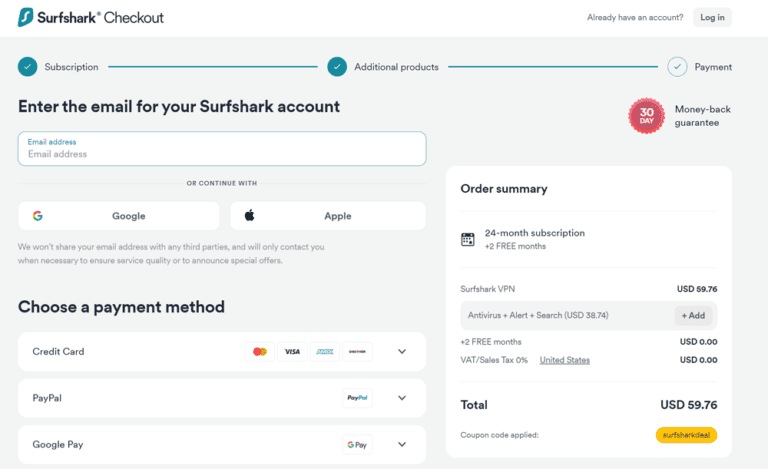The image size is (768, 469).
Task: Expand the Credit Card payment option
Action: coord(402,352)
